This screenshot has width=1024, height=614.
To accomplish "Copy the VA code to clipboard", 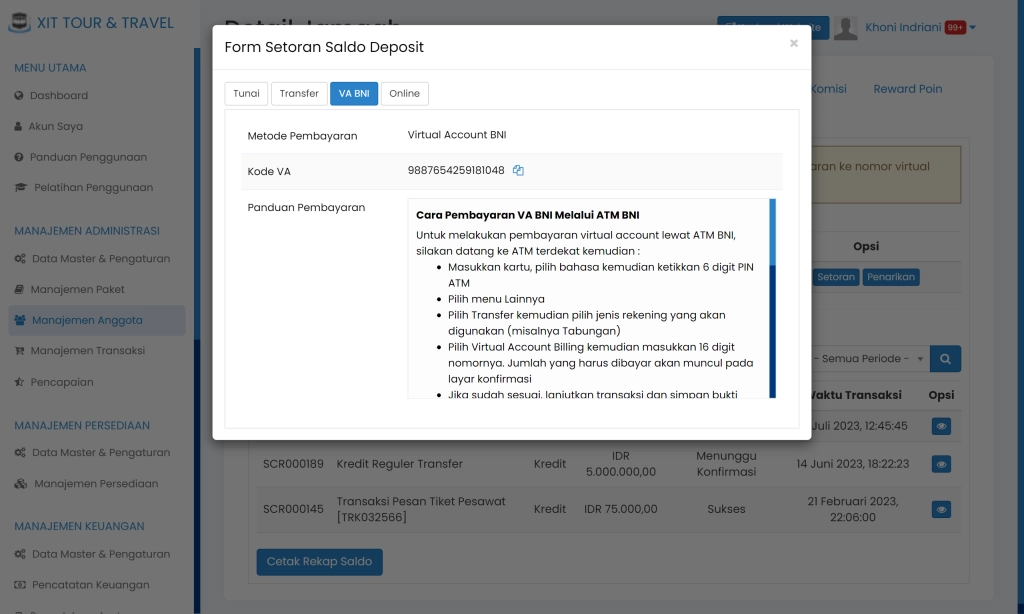I will (518, 170).
